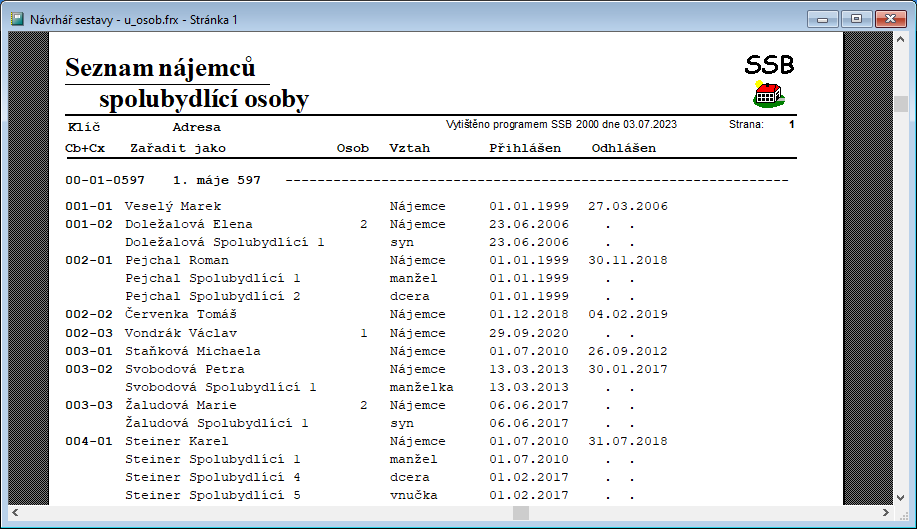Click the horizontal scrollbar right arrow
Viewport: 917px width, 529px height.
884,512
